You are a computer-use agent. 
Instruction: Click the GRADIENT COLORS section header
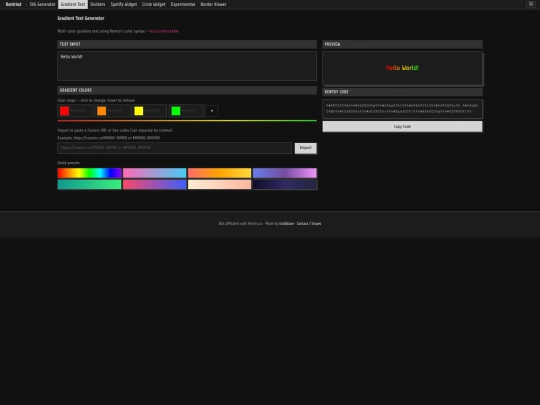[187, 90]
